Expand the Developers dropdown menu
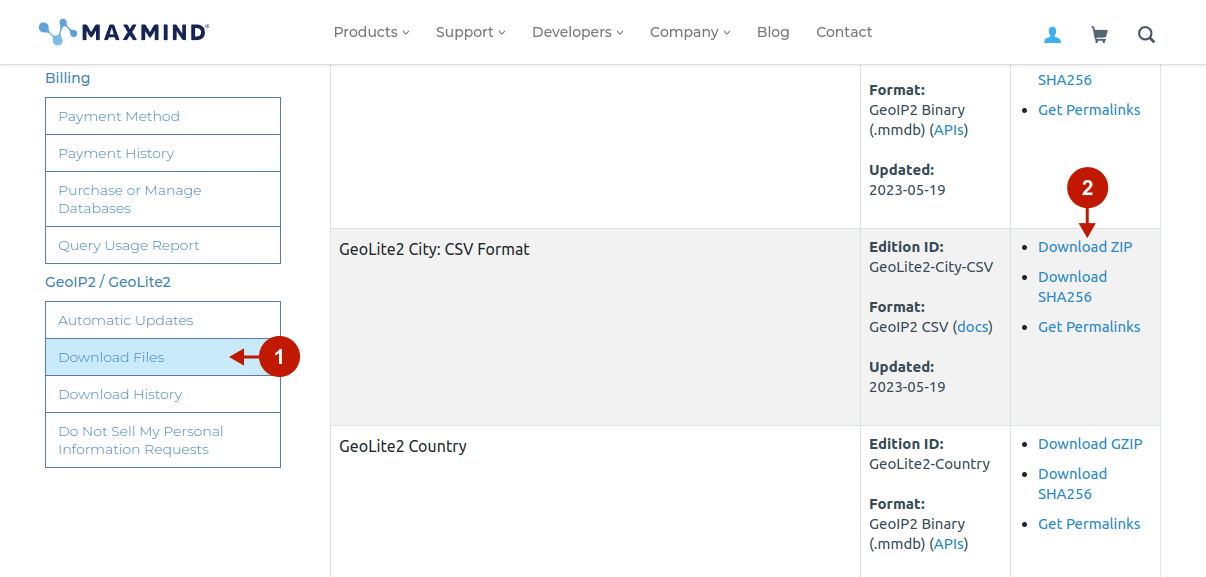Viewport: 1206px width, 577px height. [x=577, y=32]
